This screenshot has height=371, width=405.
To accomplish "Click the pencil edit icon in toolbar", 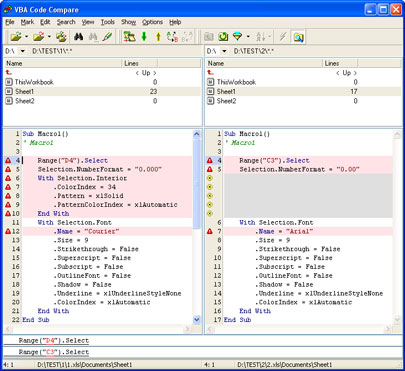I will click(x=107, y=37).
